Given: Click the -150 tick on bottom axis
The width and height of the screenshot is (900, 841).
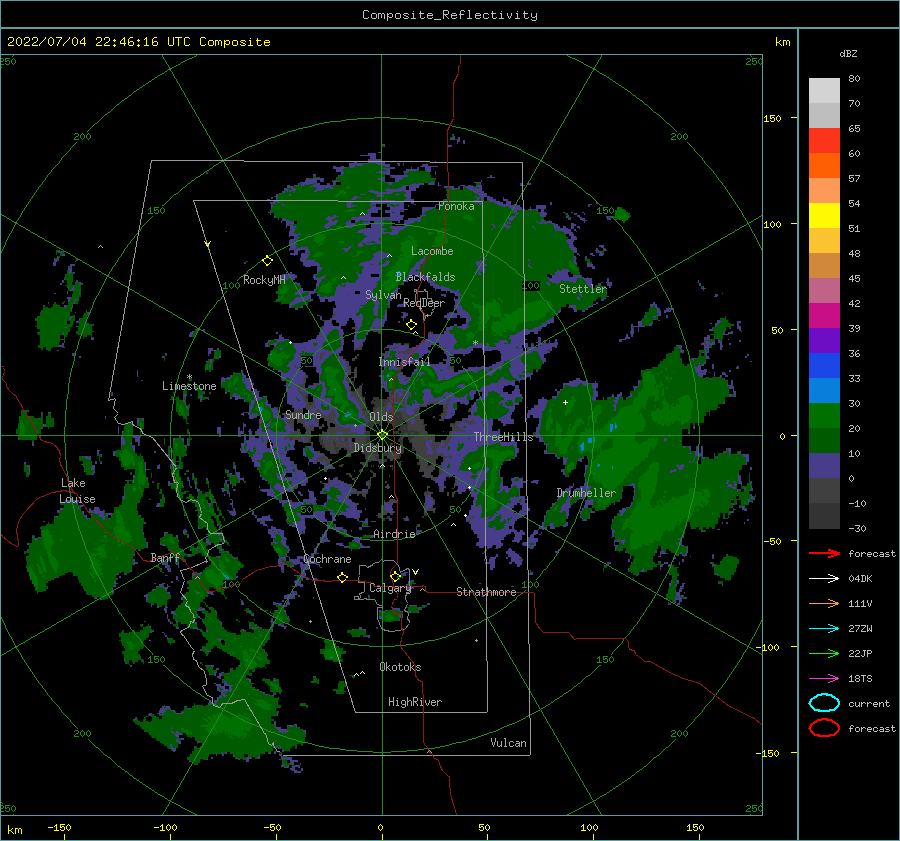Looking at the screenshot, I should tap(59, 827).
